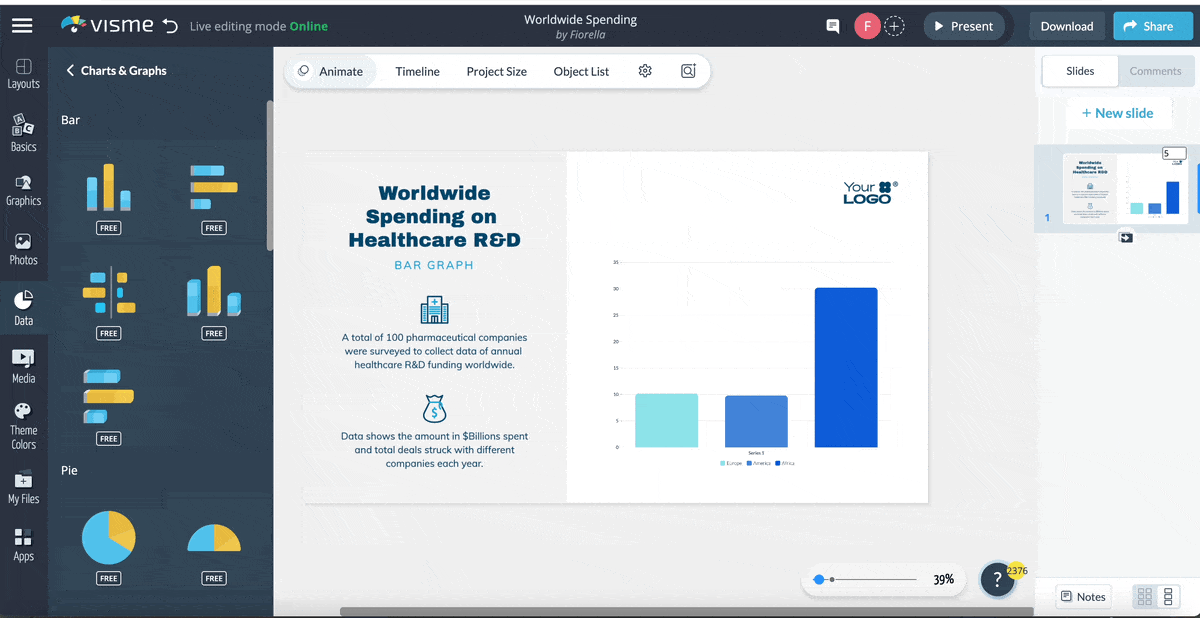Open the comments speech bubble icon
1200x618 pixels.
coord(832,27)
